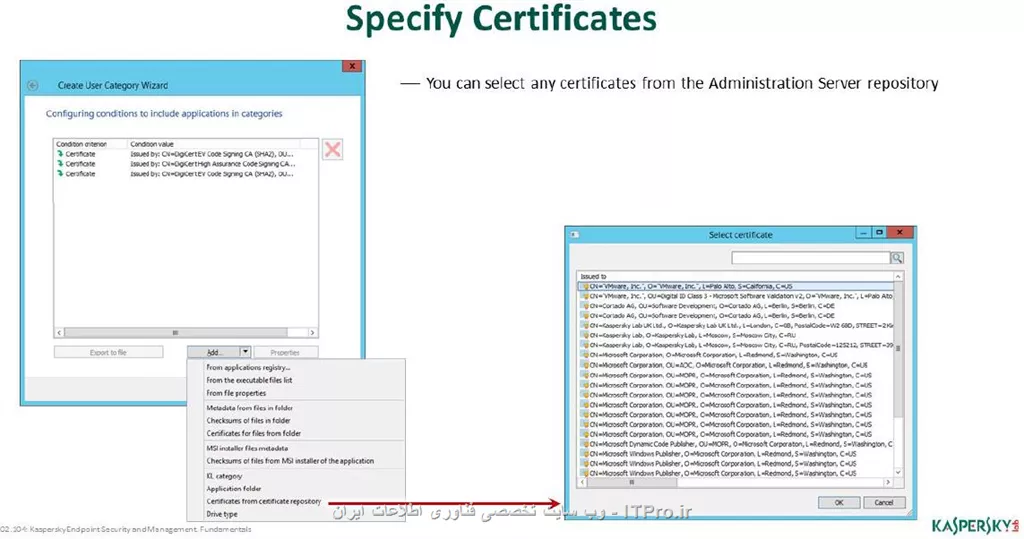Image resolution: width=1024 pixels, height=539 pixels.
Task: Click the certificate icon of Microsoft Dynamic Code Publisher row
Action: click(x=585, y=444)
